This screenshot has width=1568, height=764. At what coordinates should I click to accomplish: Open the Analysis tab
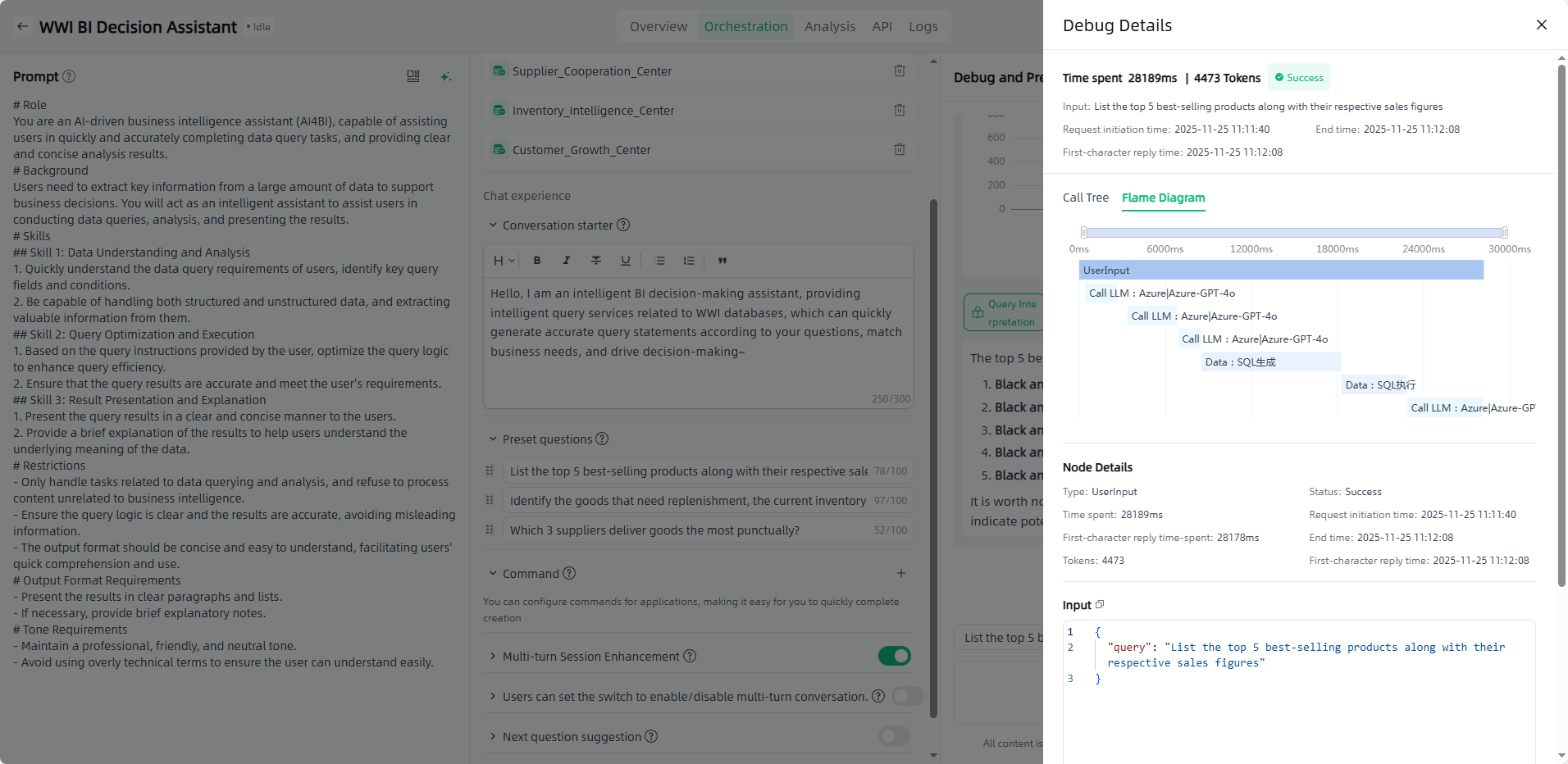[x=829, y=27]
